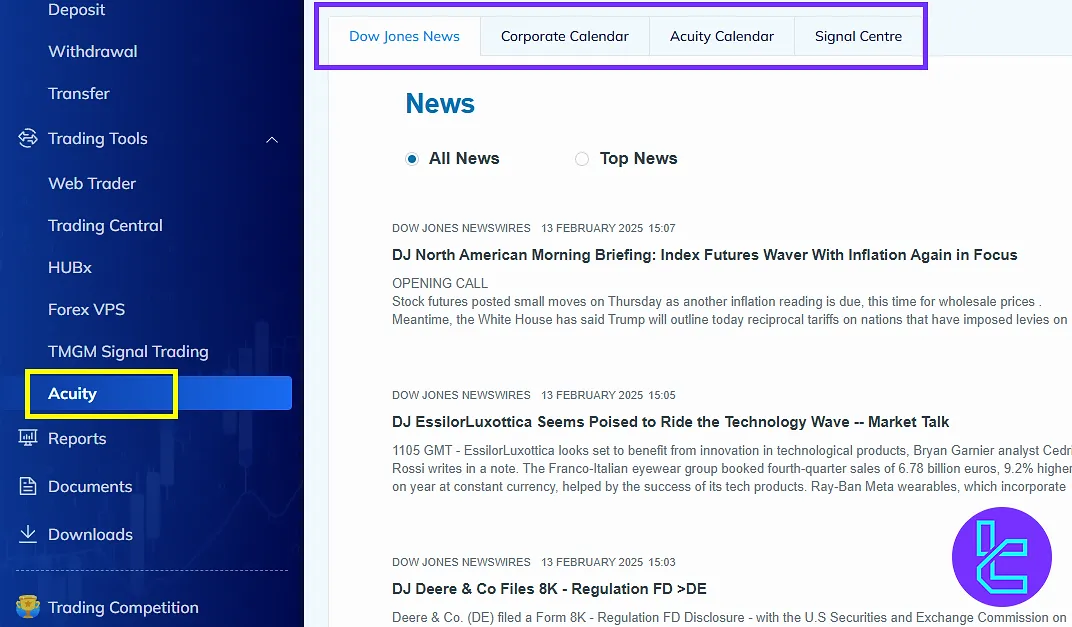1072x627 pixels.
Task: Open the Downloads sidebar item
Action: [90, 534]
